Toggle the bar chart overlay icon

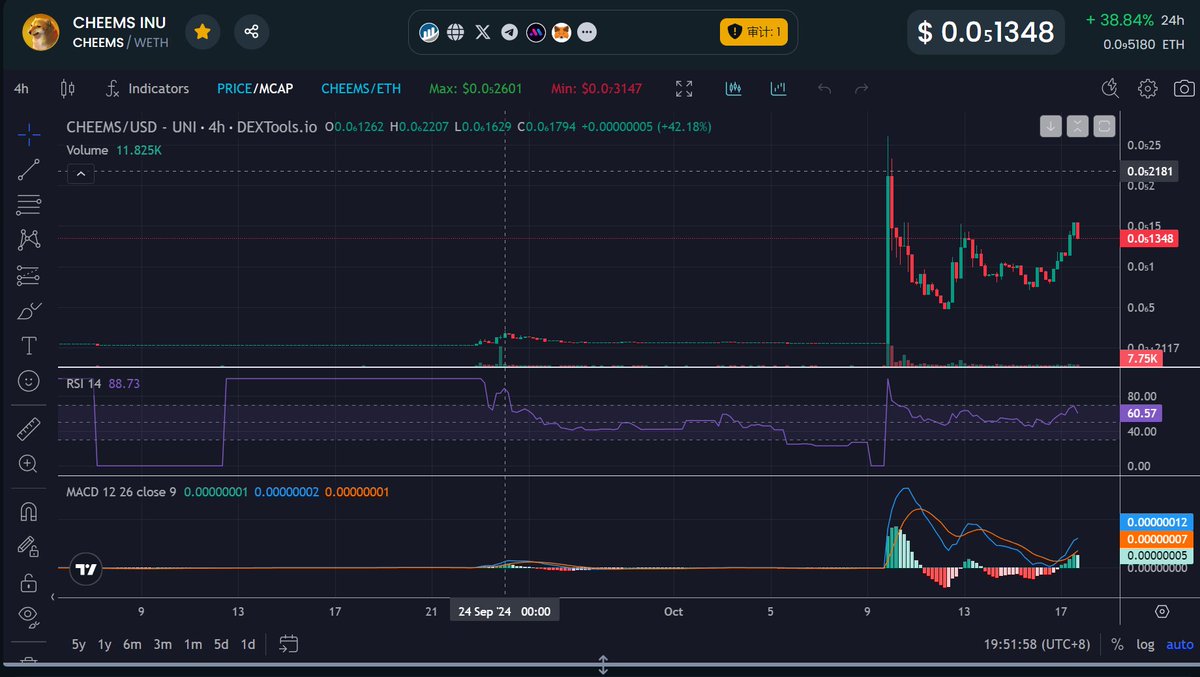(x=778, y=88)
